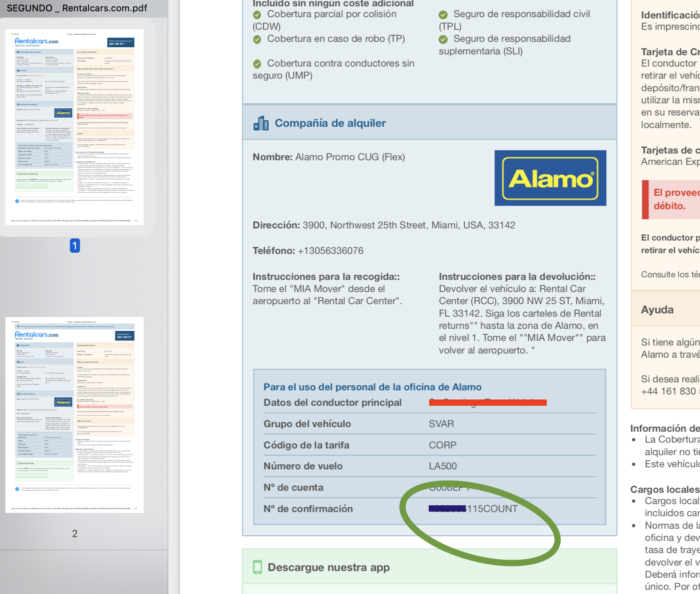The height and width of the screenshot is (594, 700).
Task: Click 'Instrucciones para la recogida' heading
Action: point(326,277)
